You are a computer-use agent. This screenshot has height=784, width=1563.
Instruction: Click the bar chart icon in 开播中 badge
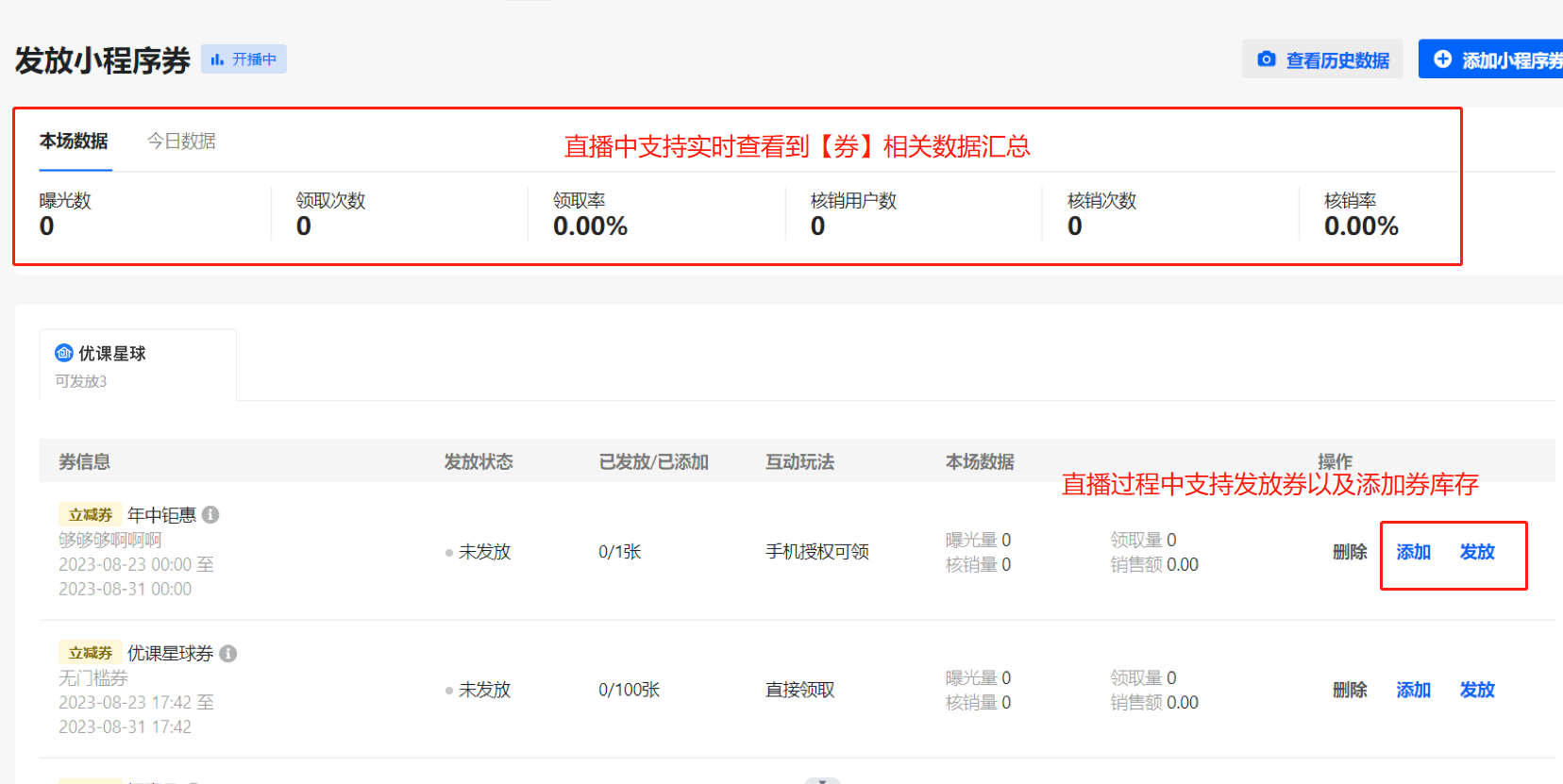[218, 59]
